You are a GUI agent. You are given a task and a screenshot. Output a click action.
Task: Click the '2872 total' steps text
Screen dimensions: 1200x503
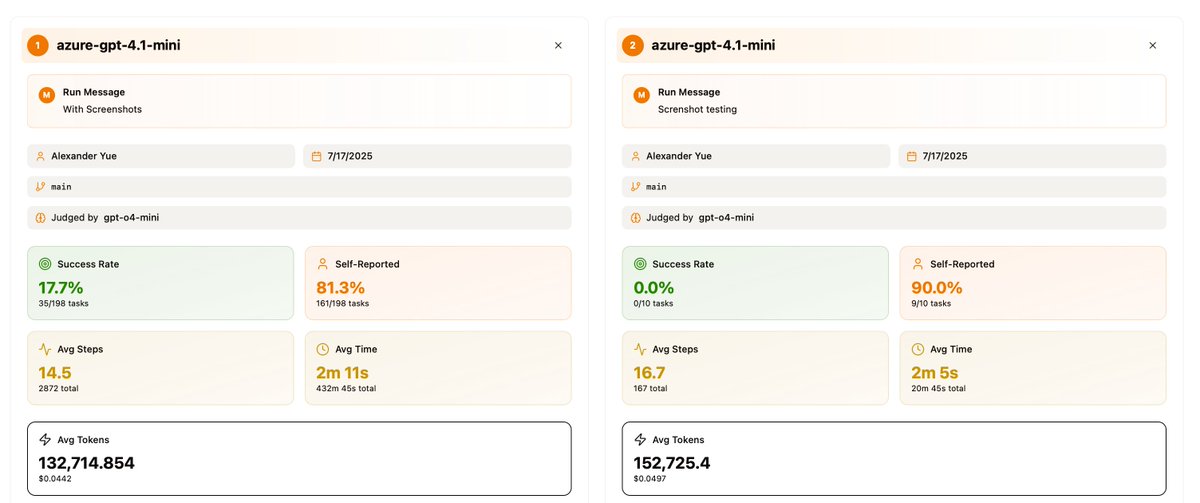click(x=59, y=388)
